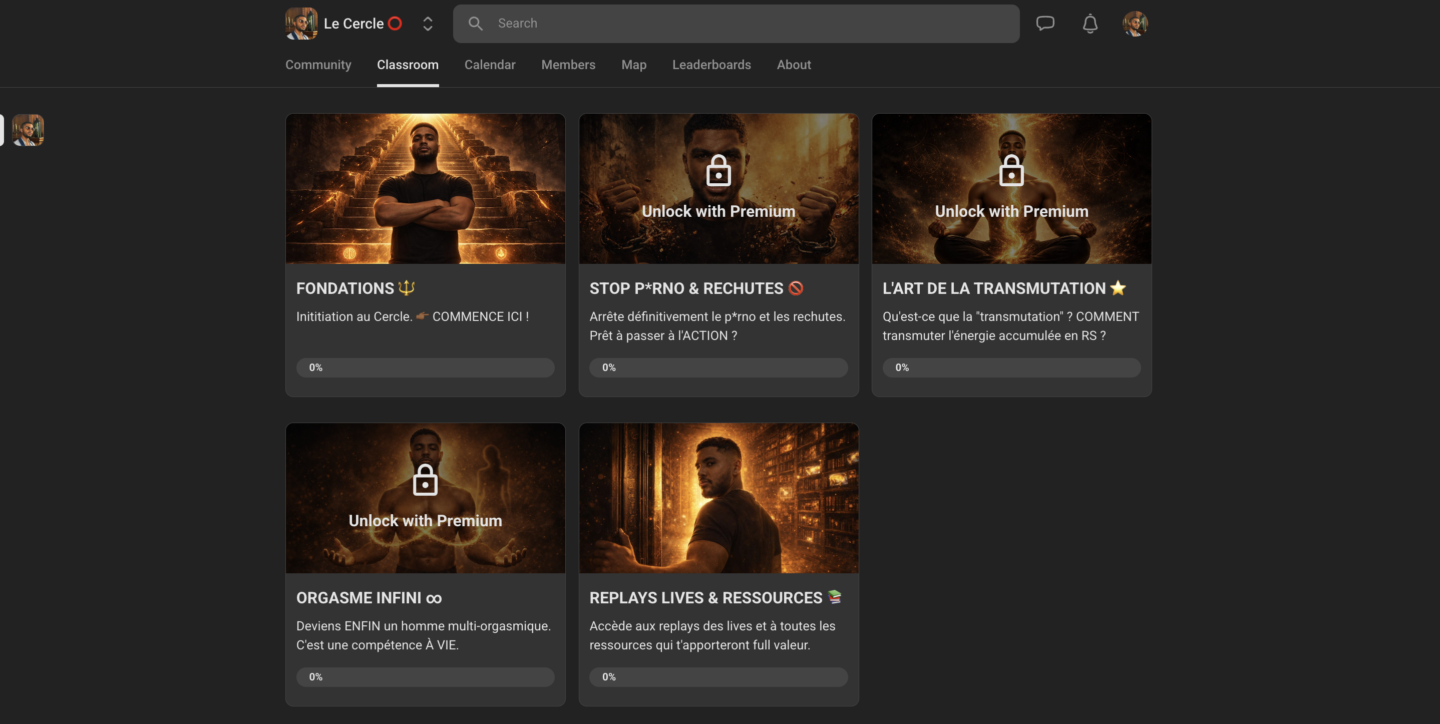Open the STOP P*RNO & RECHUTES title
Screen dimensions: 1440x724
(697, 288)
